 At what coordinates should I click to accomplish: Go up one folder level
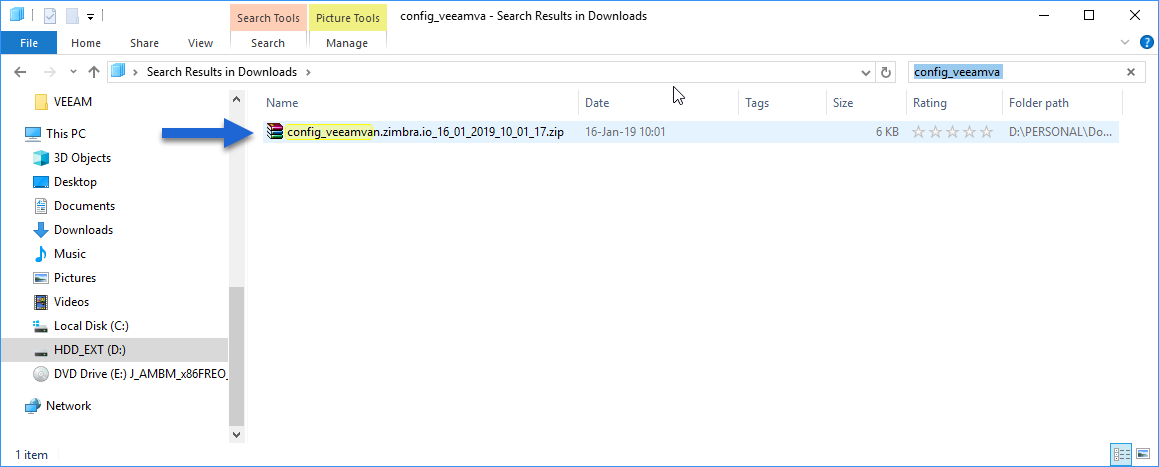coord(93,72)
